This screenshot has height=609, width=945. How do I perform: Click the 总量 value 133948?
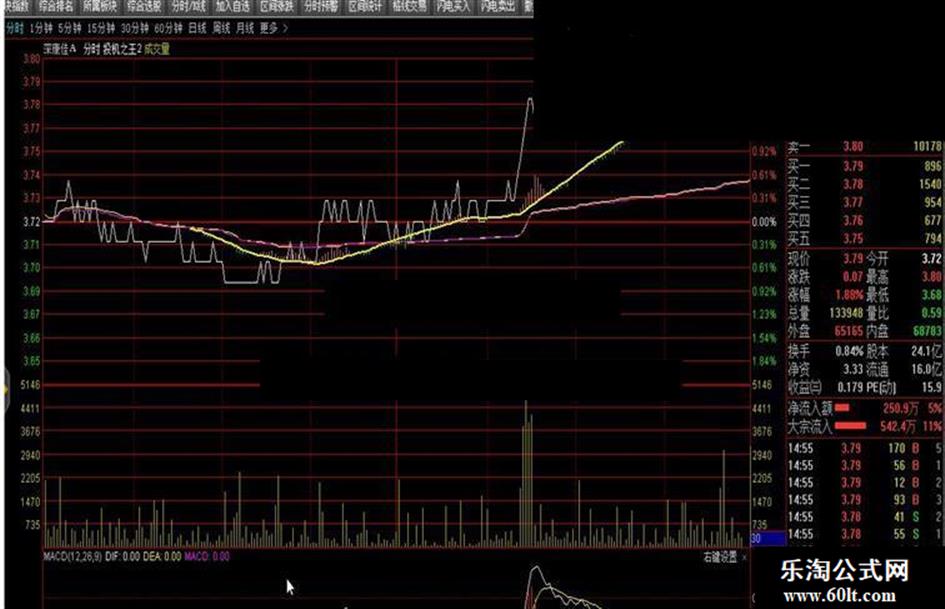(846, 313)
